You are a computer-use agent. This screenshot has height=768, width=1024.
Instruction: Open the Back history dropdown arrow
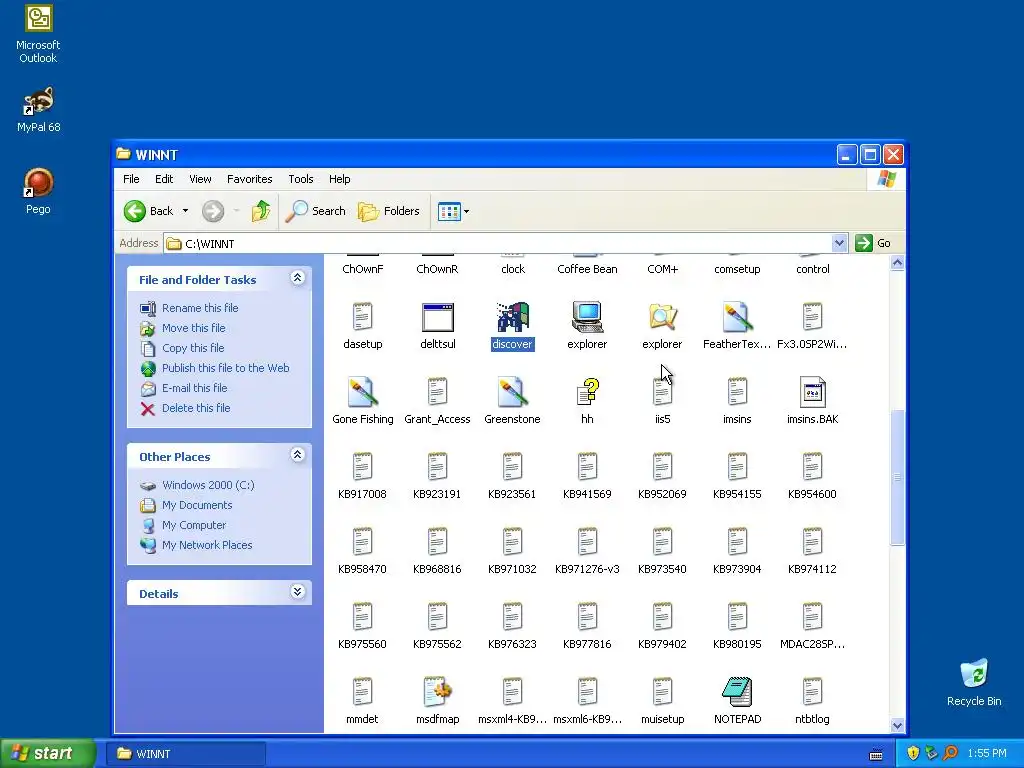[185, 211]
